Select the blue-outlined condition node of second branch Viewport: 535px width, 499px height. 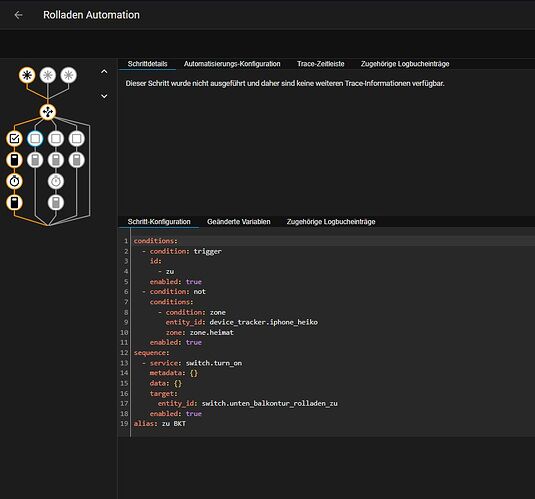pyautogui.click(x=35, y=139)
